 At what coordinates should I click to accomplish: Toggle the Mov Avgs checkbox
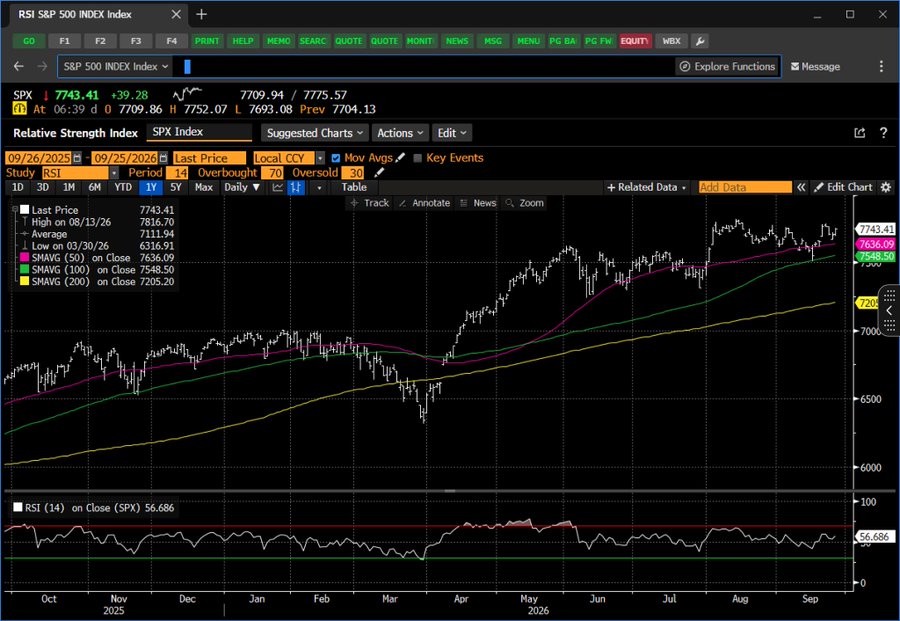pyautogui.click(x=336, y=158)
